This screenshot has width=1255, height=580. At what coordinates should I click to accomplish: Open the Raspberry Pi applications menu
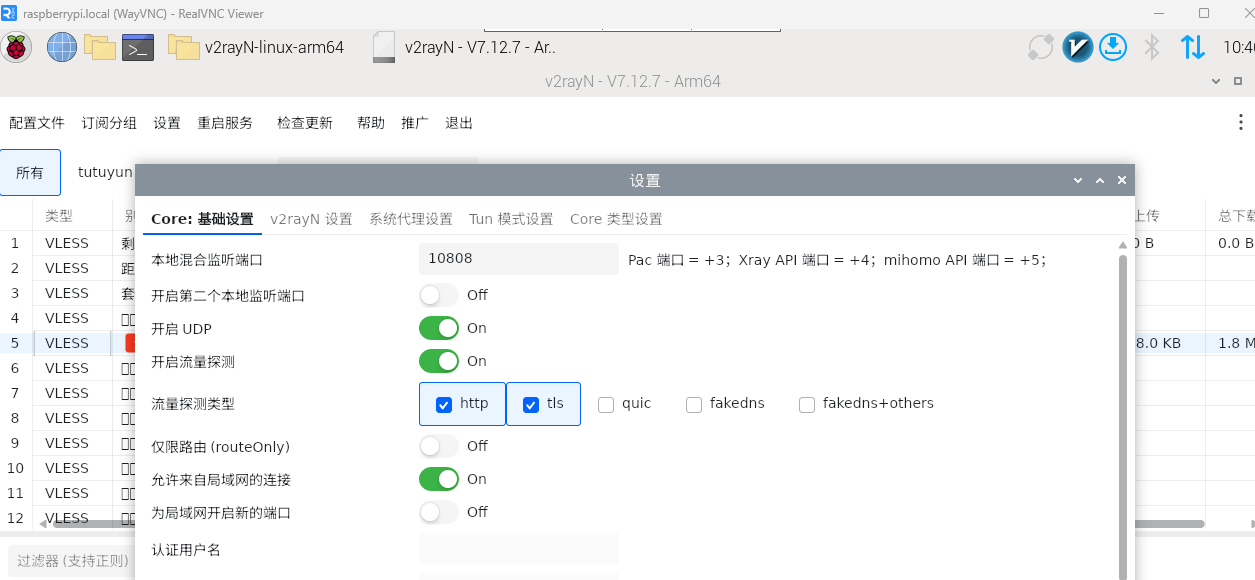(x=17, y=46)
